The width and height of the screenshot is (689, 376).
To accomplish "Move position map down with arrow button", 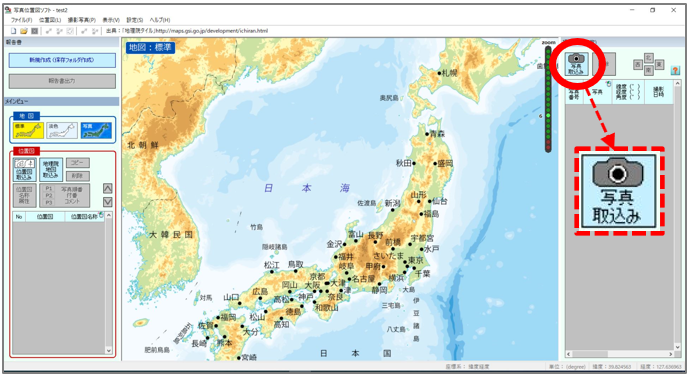I will 108,202.
